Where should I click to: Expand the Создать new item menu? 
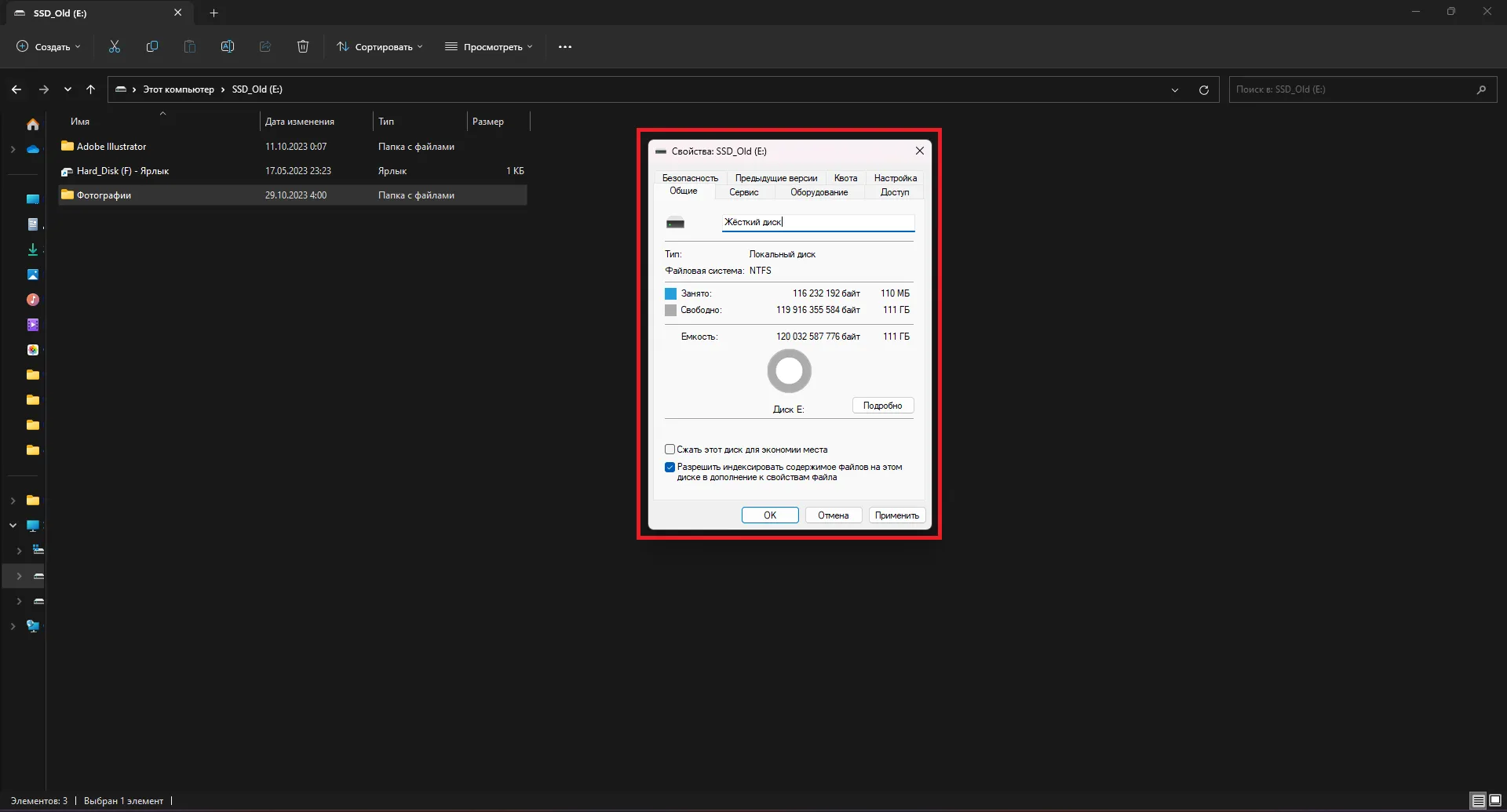coord(49,47)
